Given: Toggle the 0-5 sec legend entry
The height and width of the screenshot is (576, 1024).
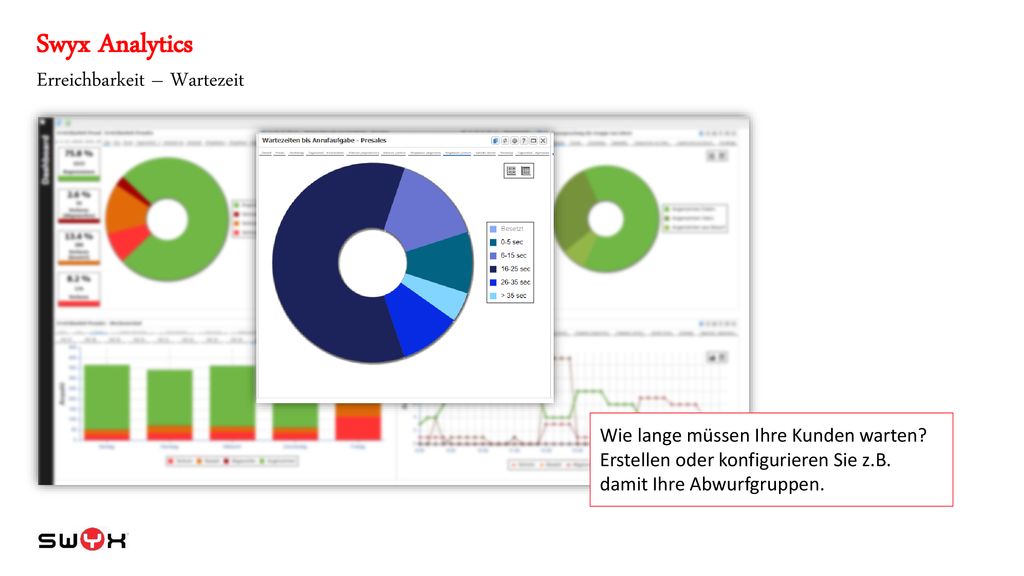Looking at the screenshot, I should [507, 242].
